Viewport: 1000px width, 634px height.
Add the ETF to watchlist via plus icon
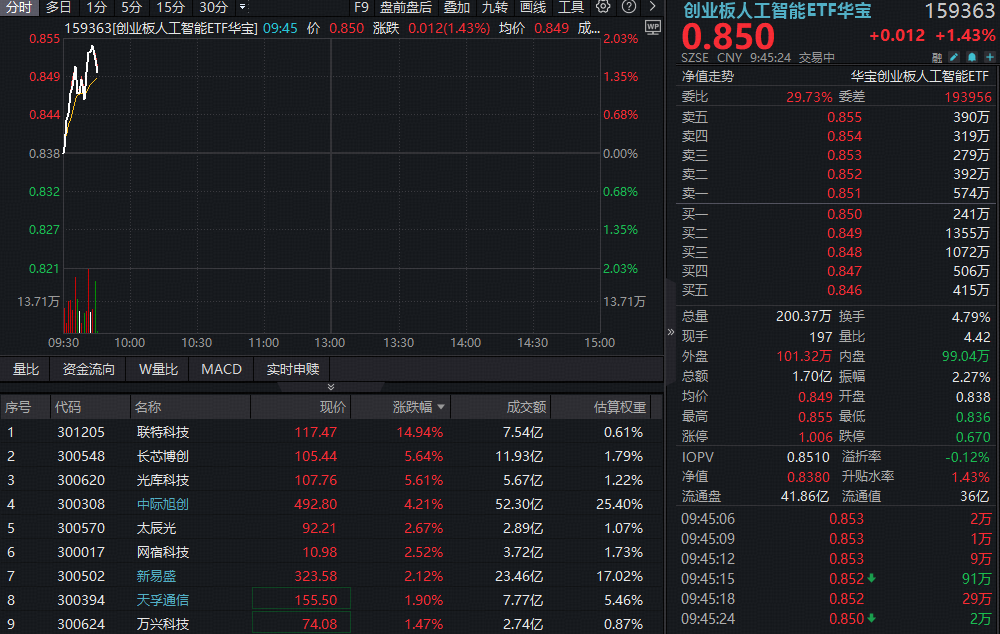tap(989, 57)
